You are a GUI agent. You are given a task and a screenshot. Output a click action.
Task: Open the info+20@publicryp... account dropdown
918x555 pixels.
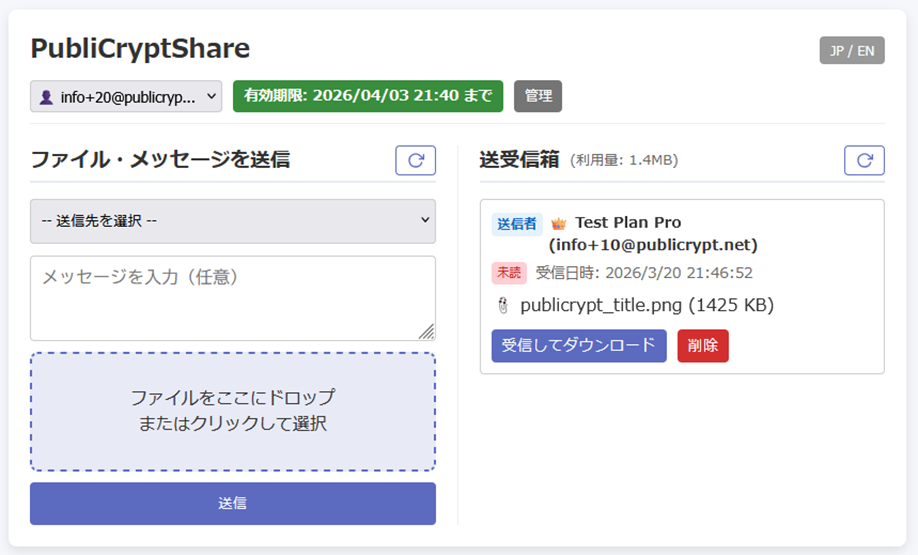pos(126,97)
